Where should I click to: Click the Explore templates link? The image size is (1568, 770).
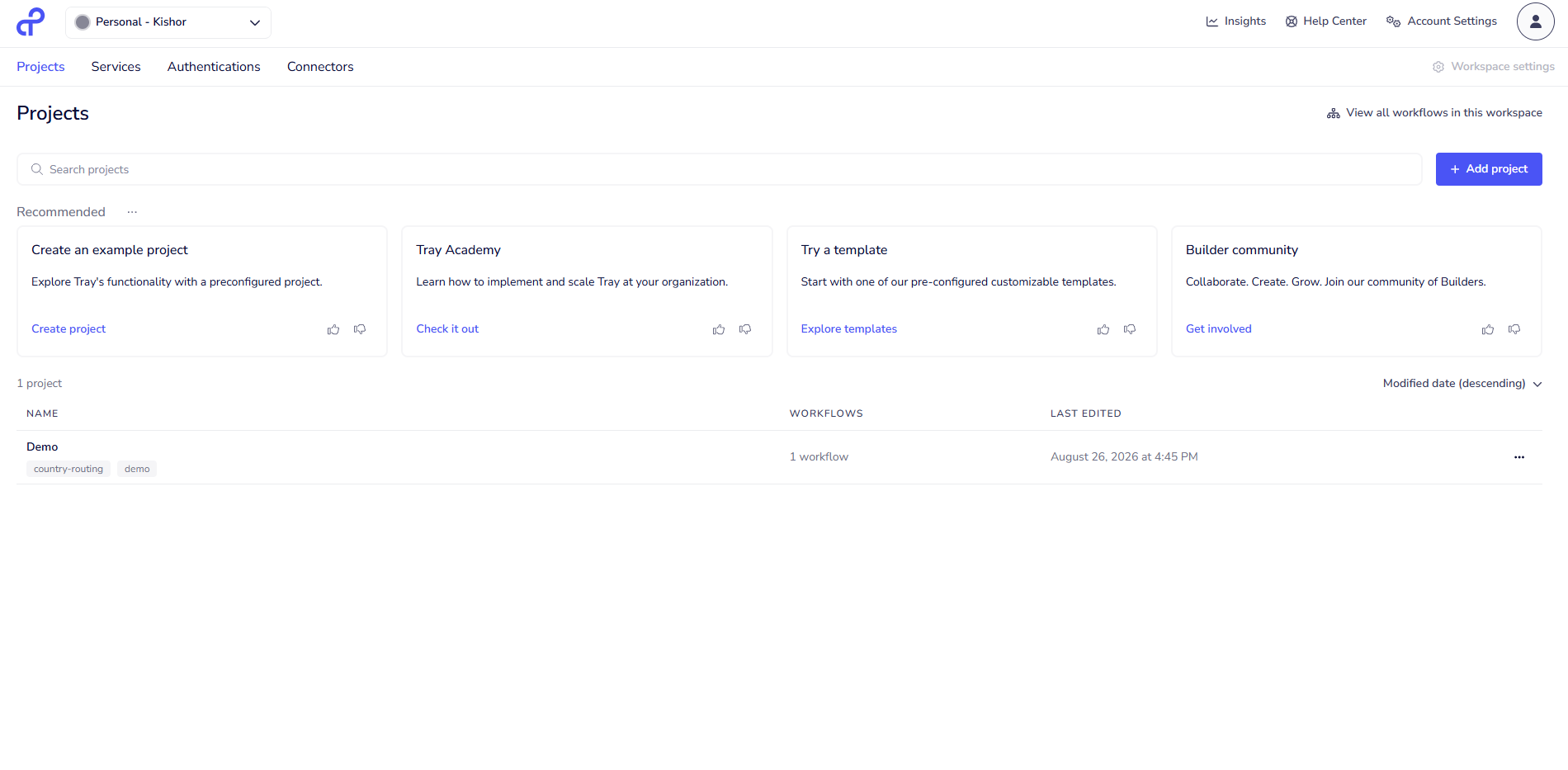pyautogui.click(x=848, y=329)
